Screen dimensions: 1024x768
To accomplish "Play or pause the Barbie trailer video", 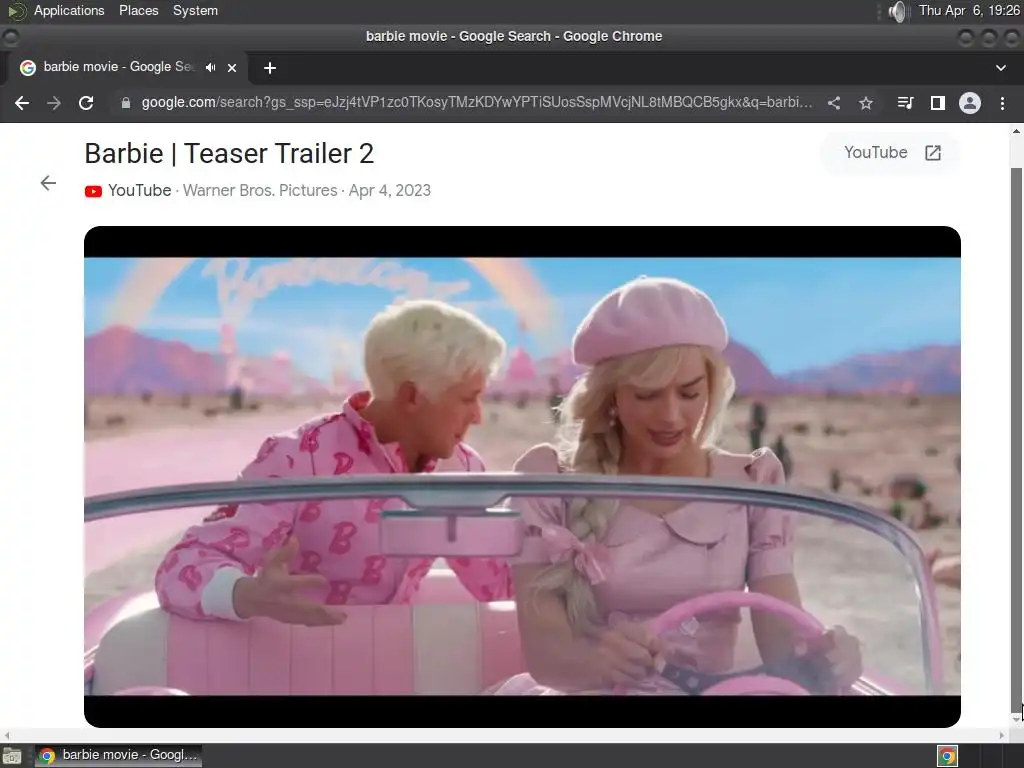I will 522,477.
